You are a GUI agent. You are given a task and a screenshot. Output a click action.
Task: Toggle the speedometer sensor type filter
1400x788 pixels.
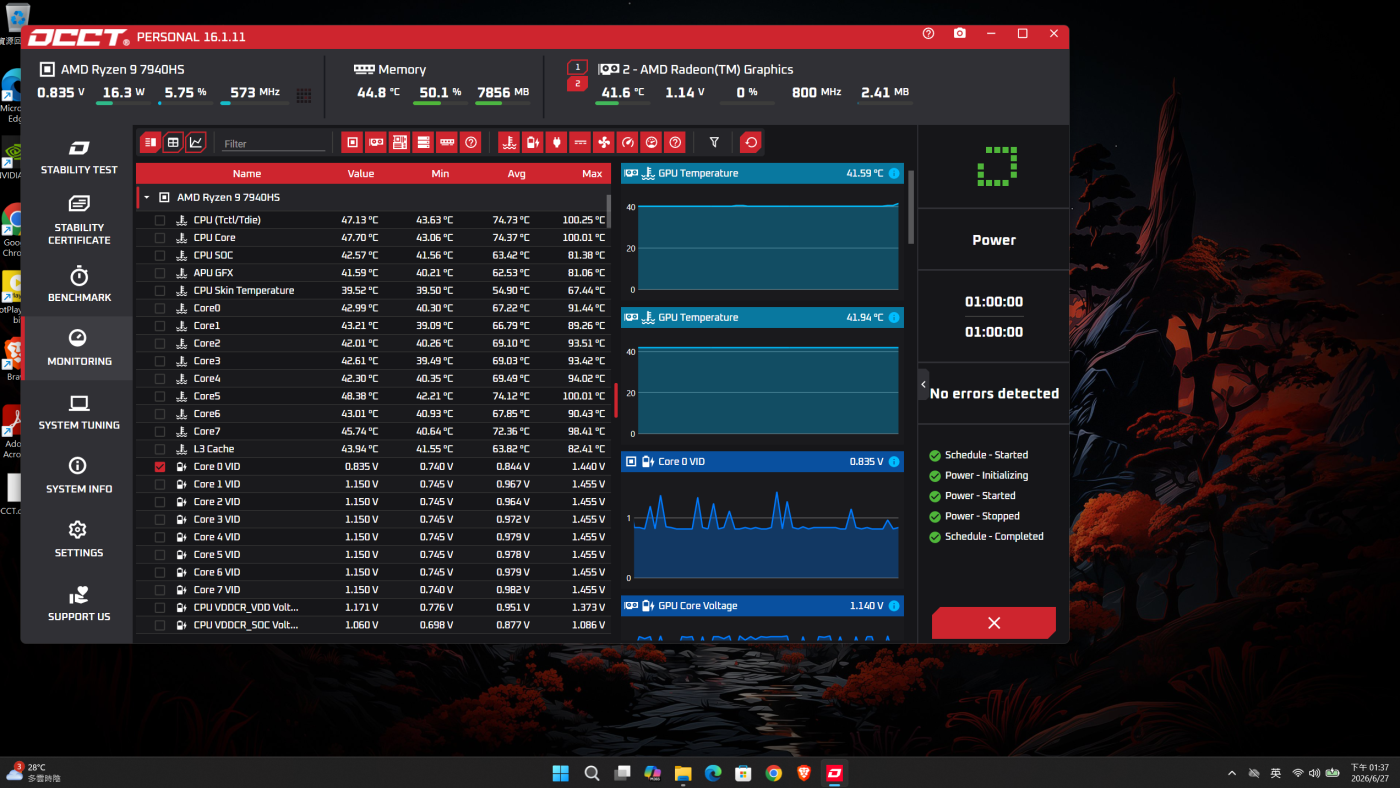pyautogui.click(x=628, y=143)
